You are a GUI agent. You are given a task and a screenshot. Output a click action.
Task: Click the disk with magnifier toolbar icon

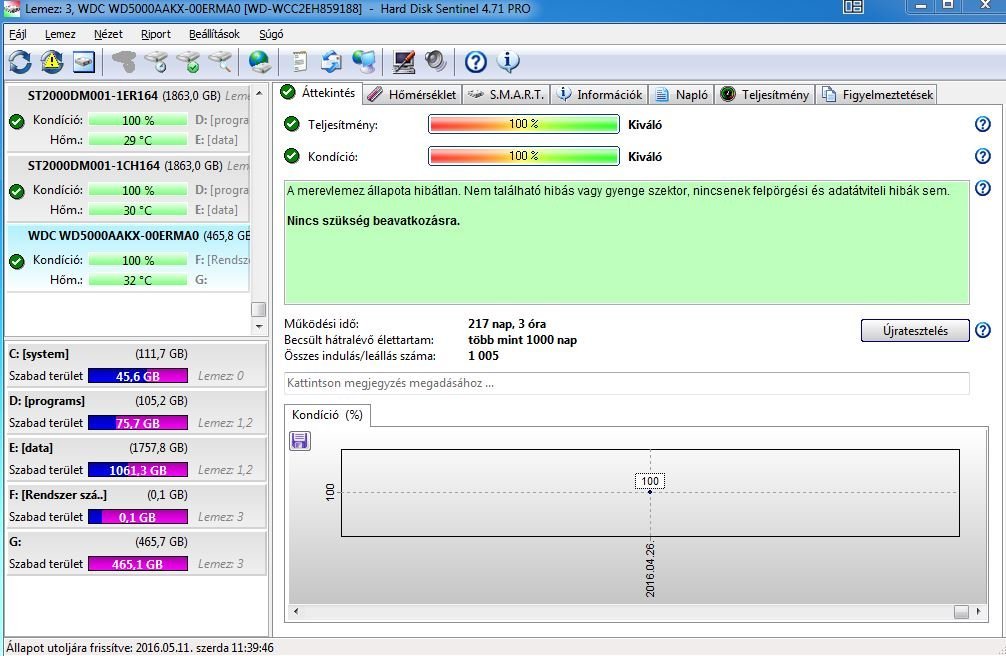tap(220, 62)
